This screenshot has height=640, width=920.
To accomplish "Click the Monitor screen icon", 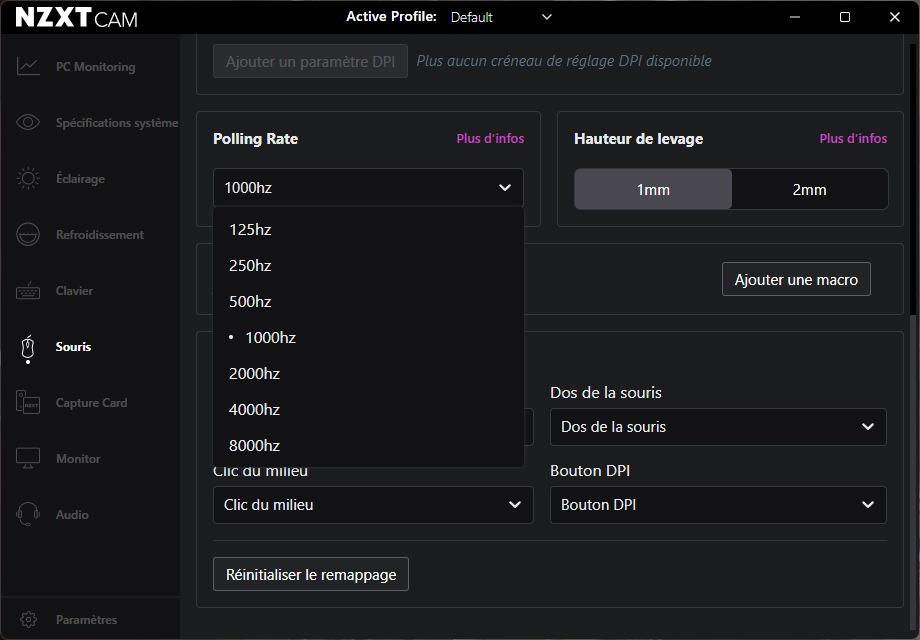I will (28, 459).
